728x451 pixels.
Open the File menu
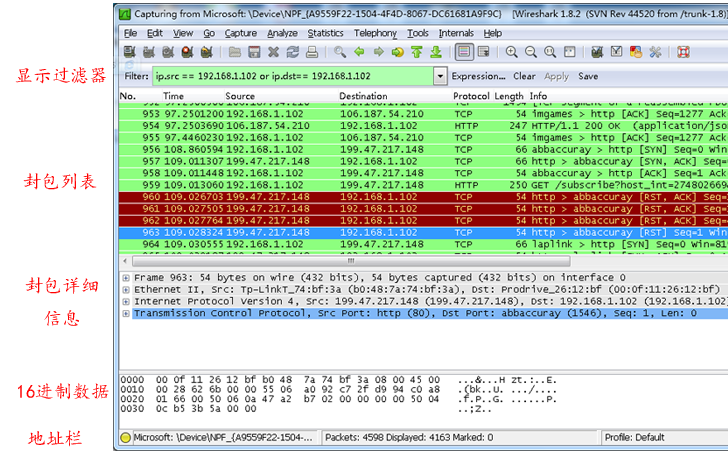coord(130,33)
